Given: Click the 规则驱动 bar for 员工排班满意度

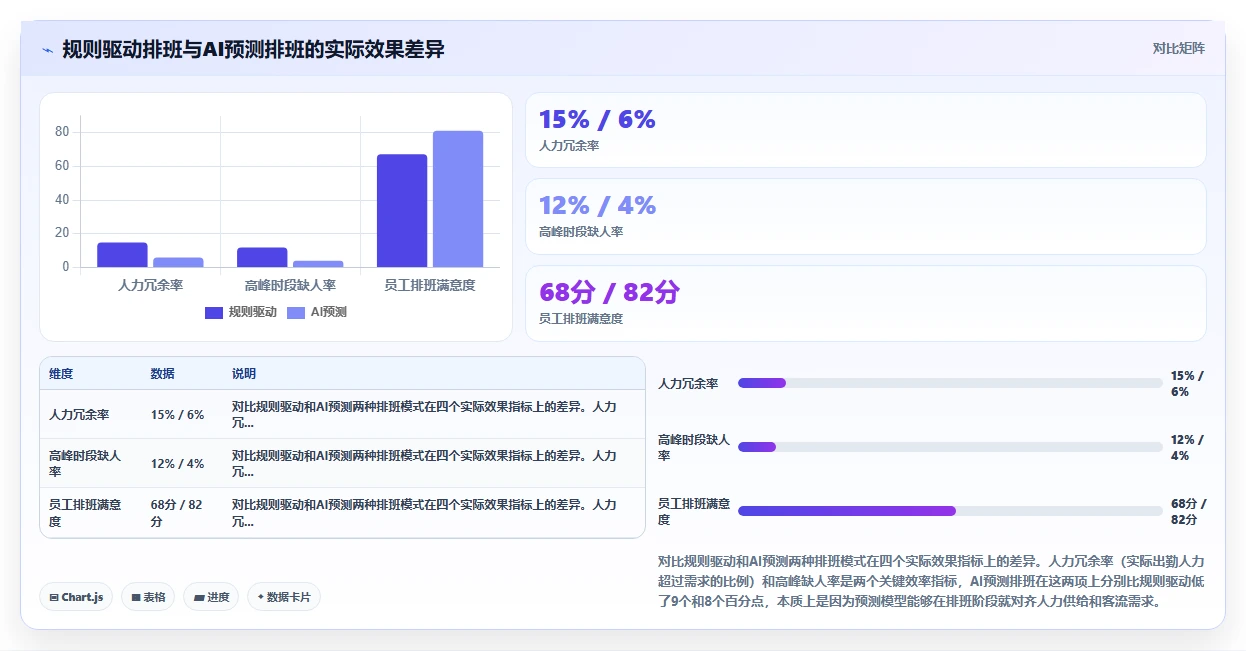Looking at the screenshot, I should [402, 211].
